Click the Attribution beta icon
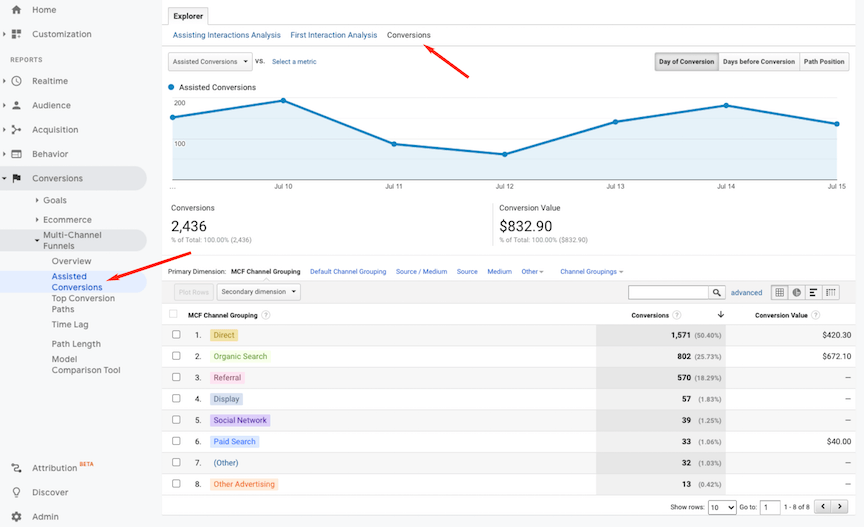The height and width of the screenshot is (527, 864). pyautogui.click(x=17, y=468)
